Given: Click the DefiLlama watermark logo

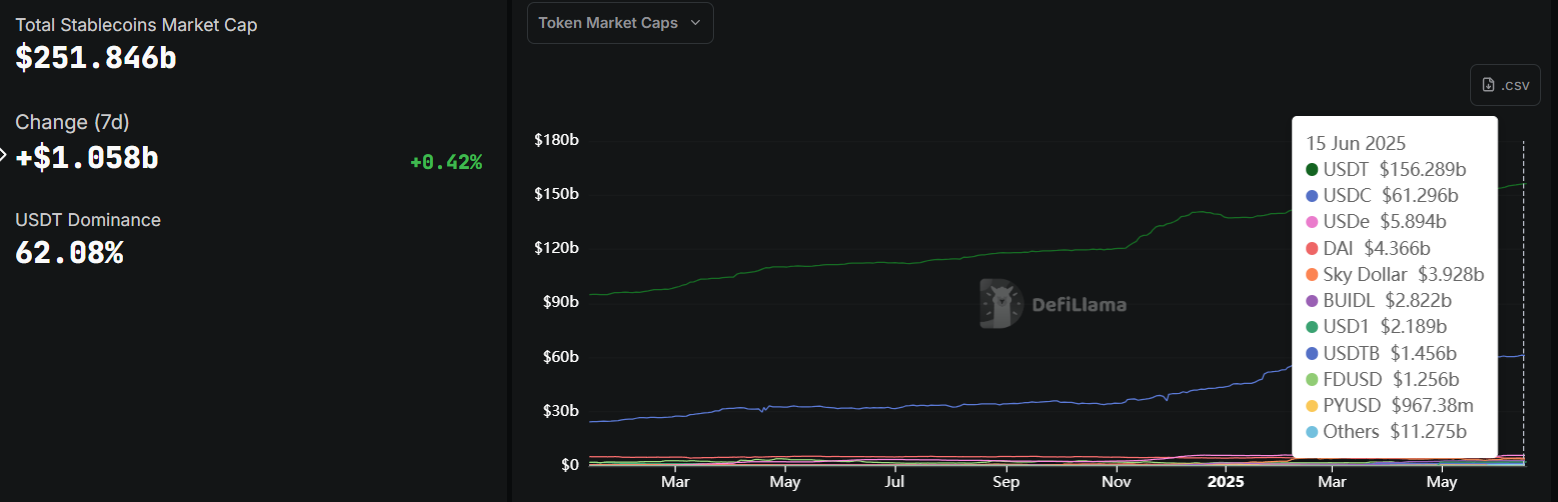Looking at the screenshot, I should 1000,303.
